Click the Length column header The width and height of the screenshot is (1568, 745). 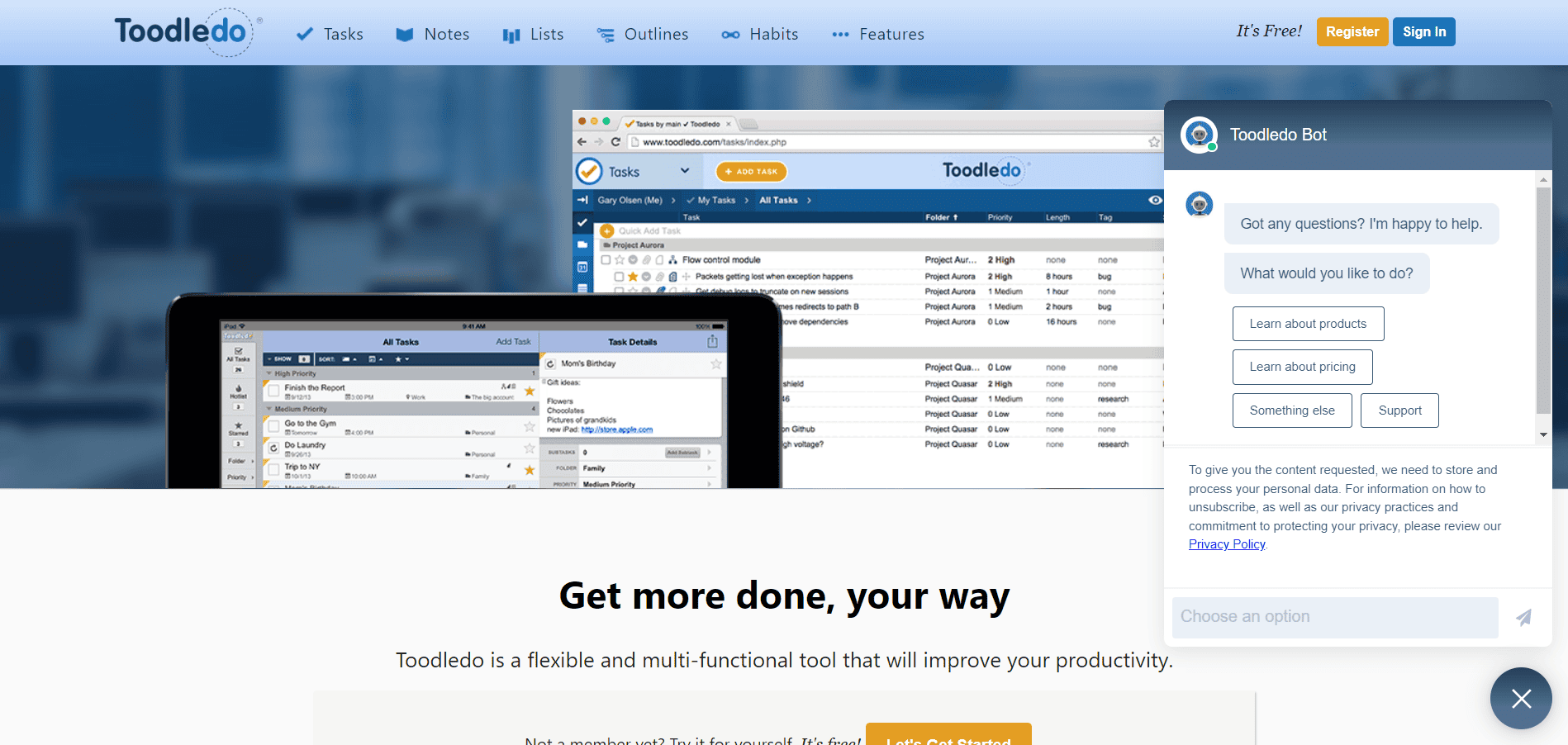coord(1057,217)
